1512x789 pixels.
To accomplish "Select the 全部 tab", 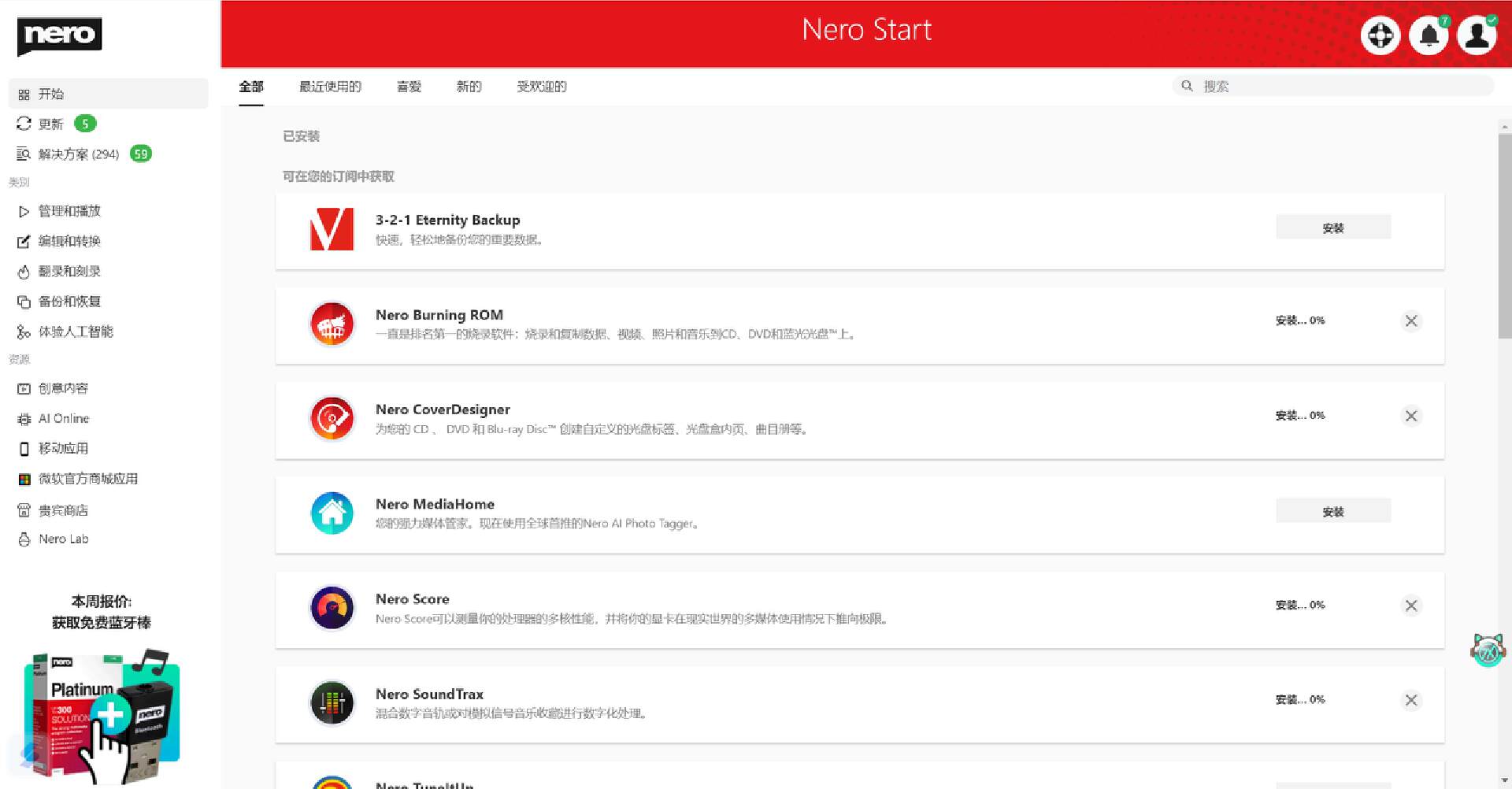I will click(x=251, y=87).
